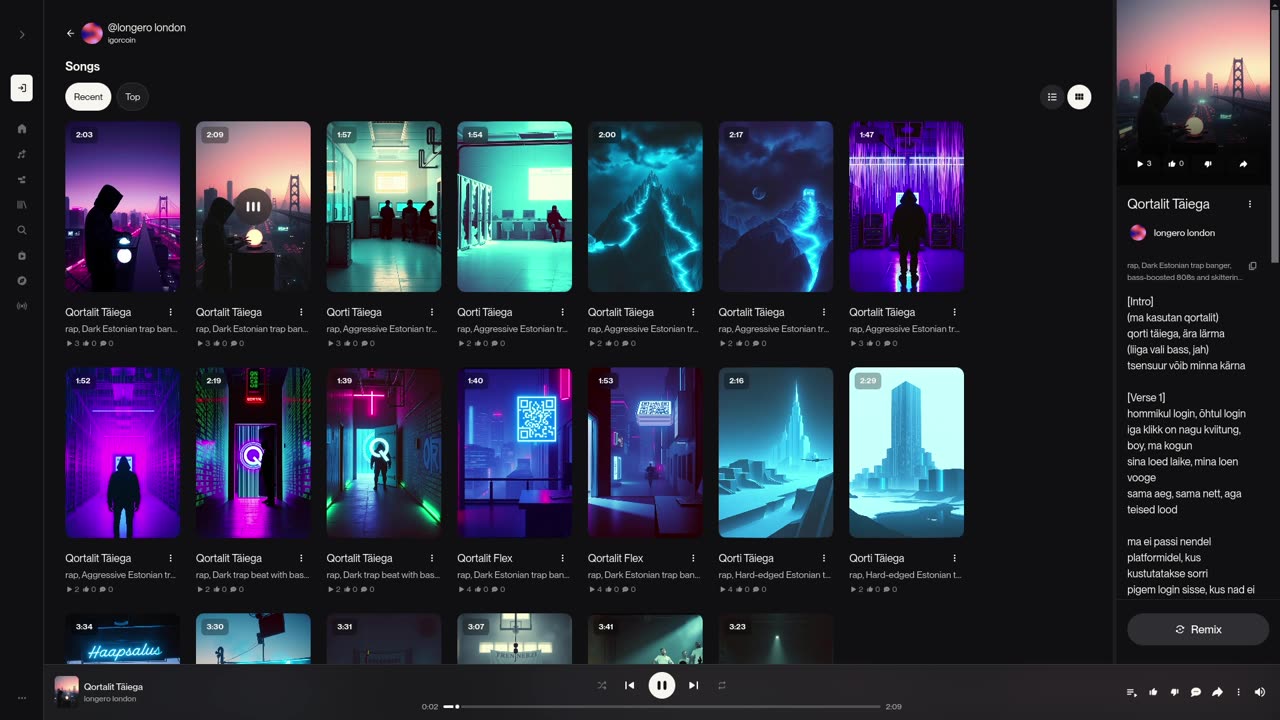The image size is (1280, 720).
Task: Skip to the previous track
Action: [630, 685]
